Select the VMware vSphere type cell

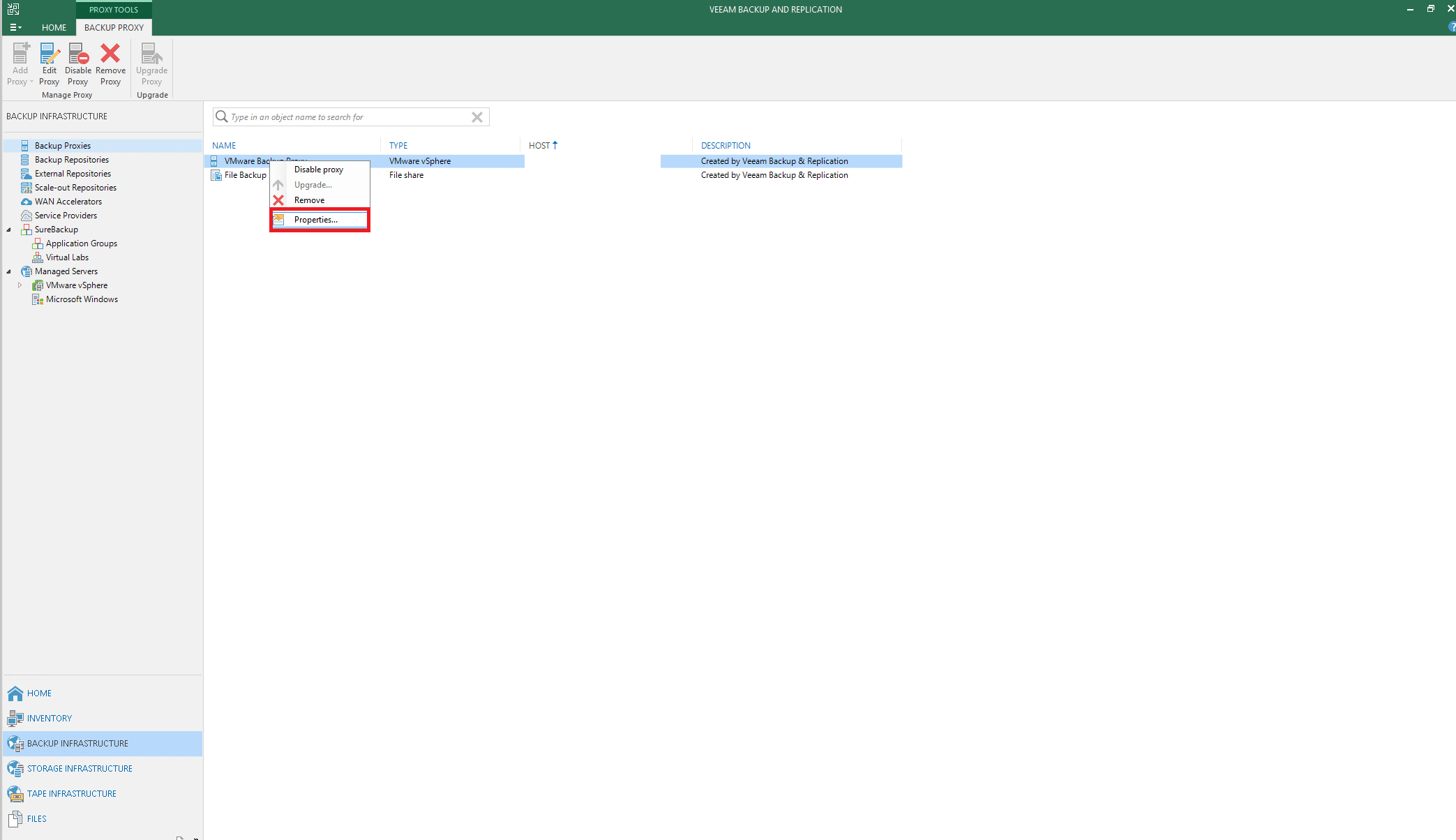[x=420, y=161]
